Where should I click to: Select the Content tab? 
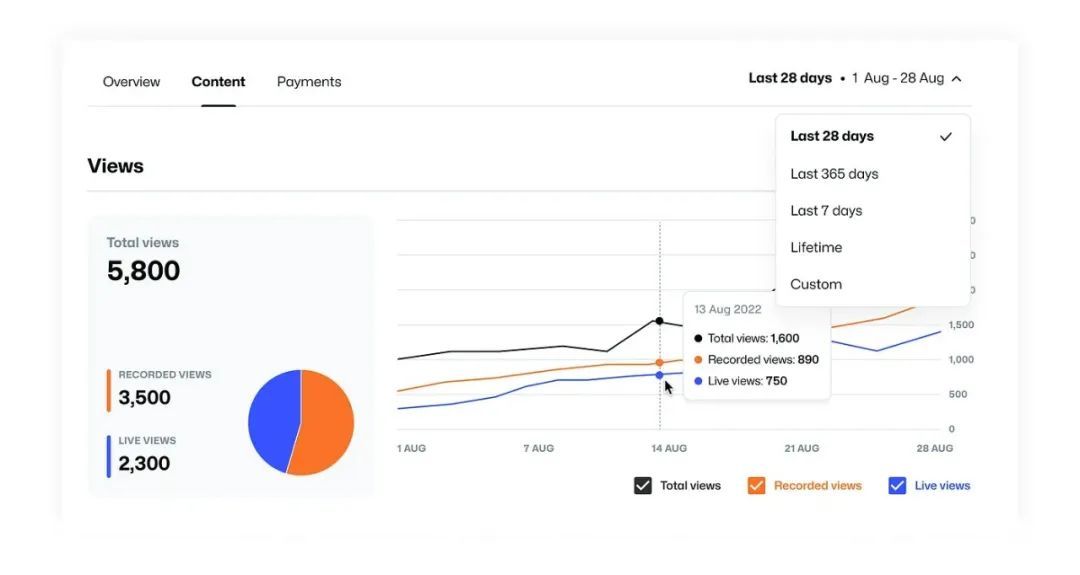pyautogui.click(x=218, y=82)
